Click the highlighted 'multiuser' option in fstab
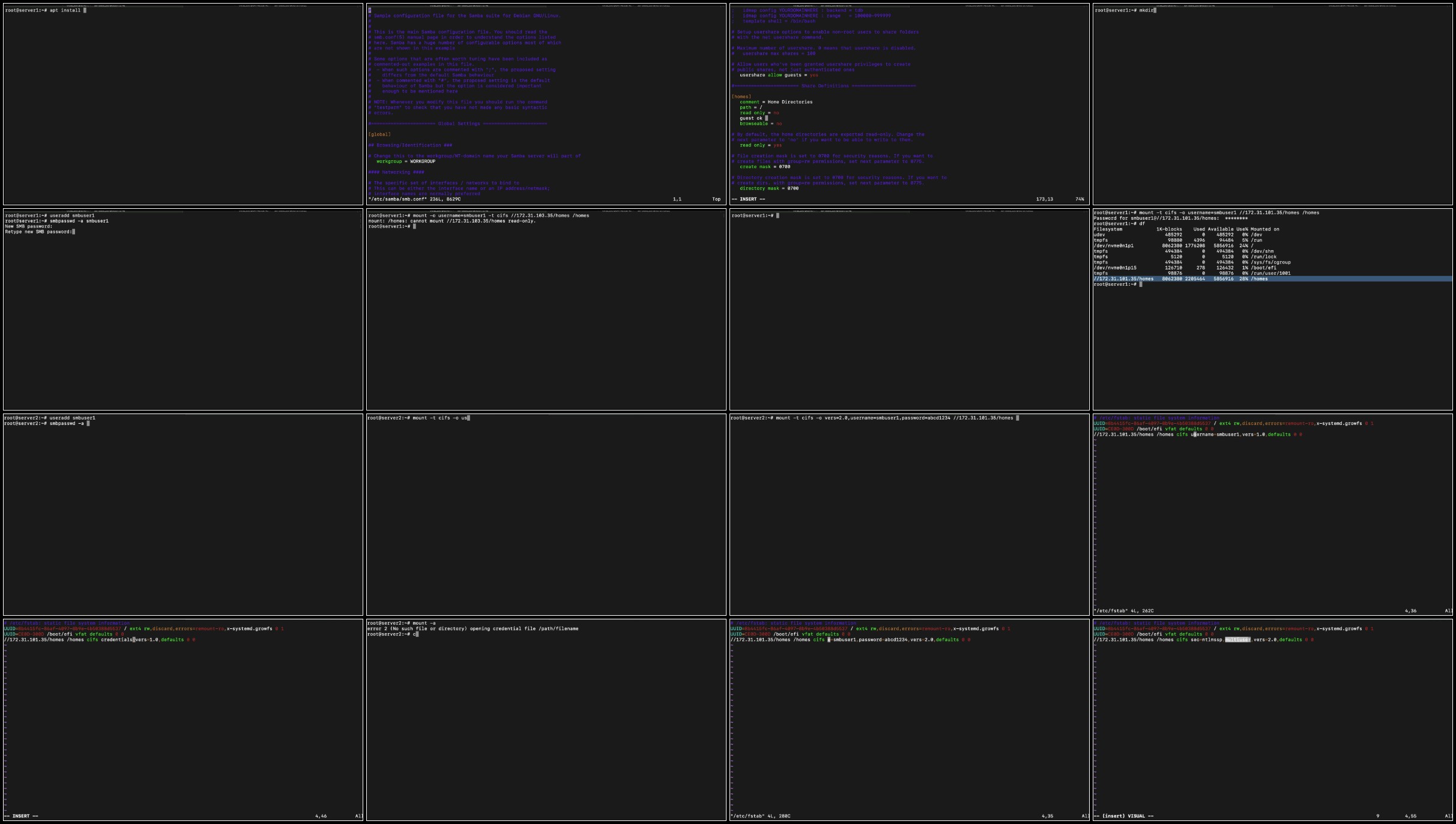The height and width of the screenshot is (824, 1456). (x=1238, y=640)
